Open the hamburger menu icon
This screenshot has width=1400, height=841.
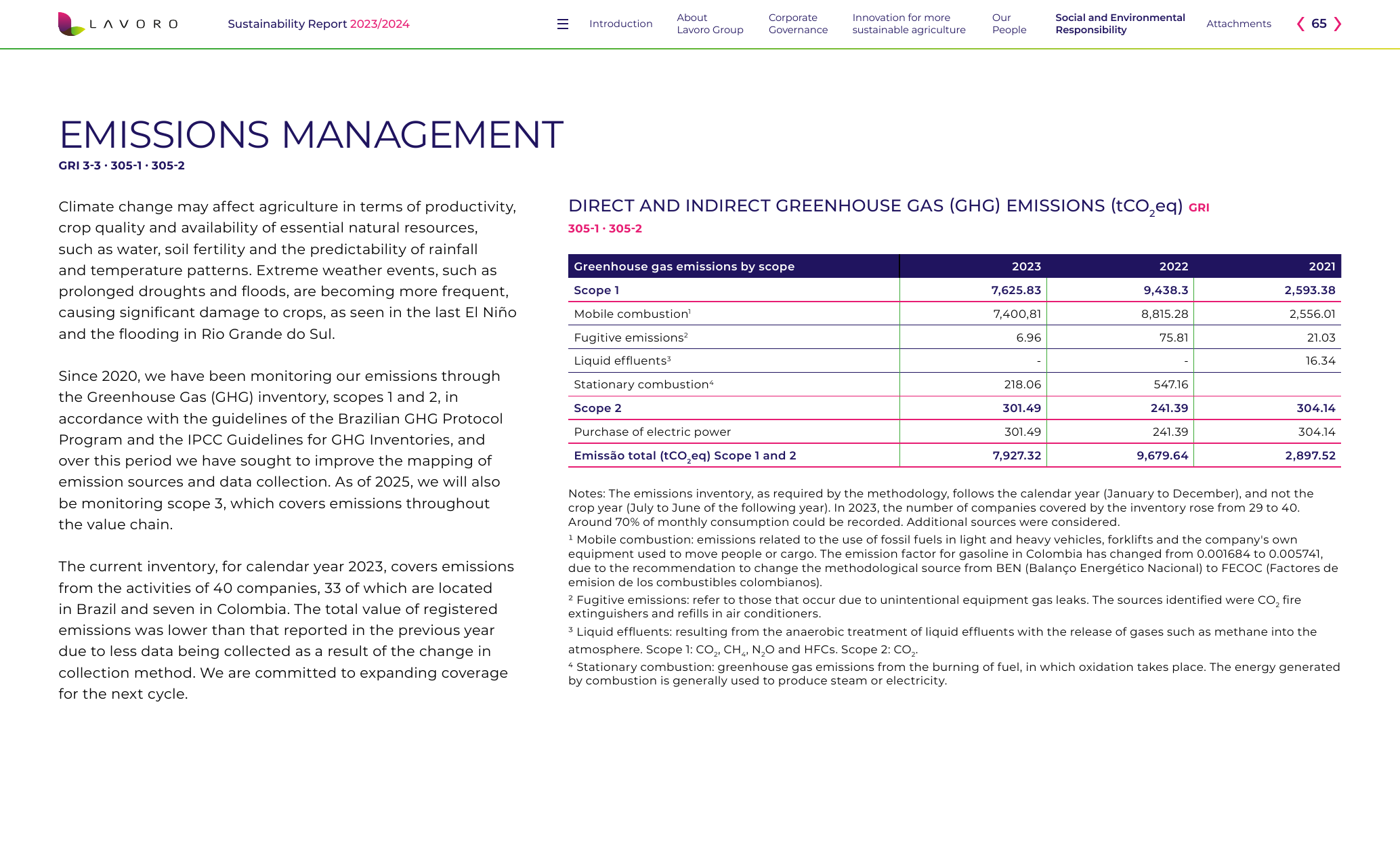562,24
